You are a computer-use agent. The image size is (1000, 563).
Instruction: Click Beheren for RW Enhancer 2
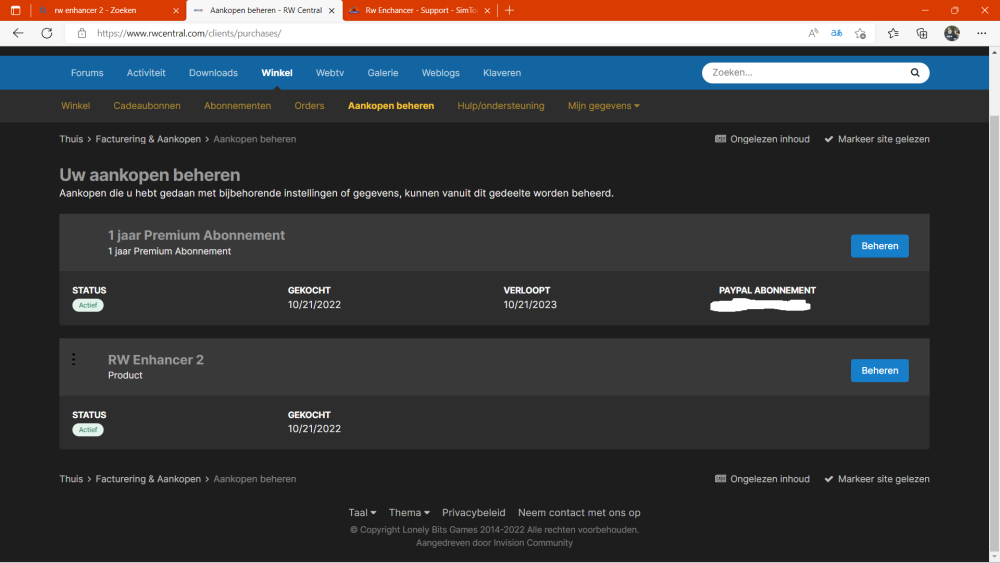[879, 370]
